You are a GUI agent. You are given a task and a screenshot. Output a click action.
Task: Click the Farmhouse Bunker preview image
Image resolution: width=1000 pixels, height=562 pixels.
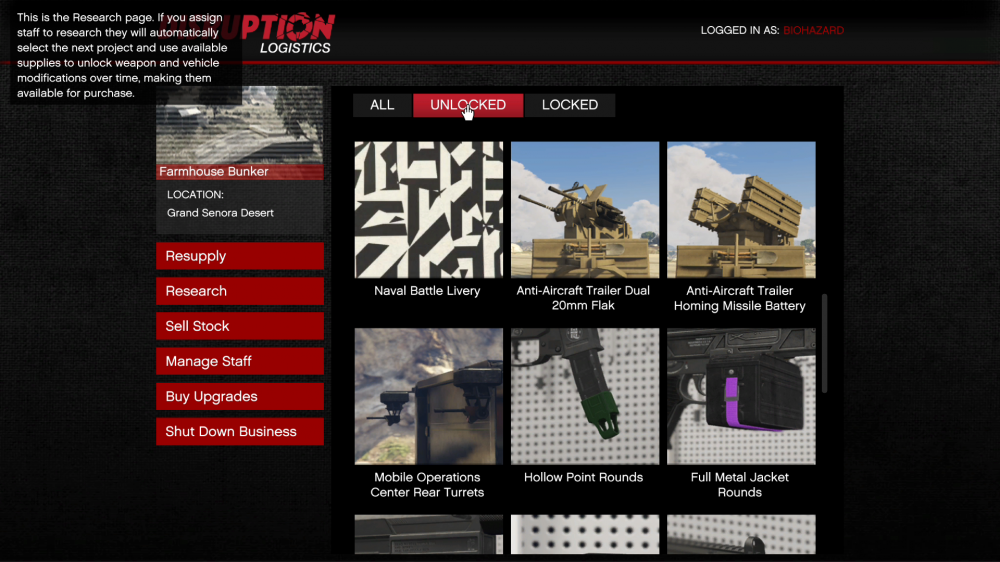[240, 125]
